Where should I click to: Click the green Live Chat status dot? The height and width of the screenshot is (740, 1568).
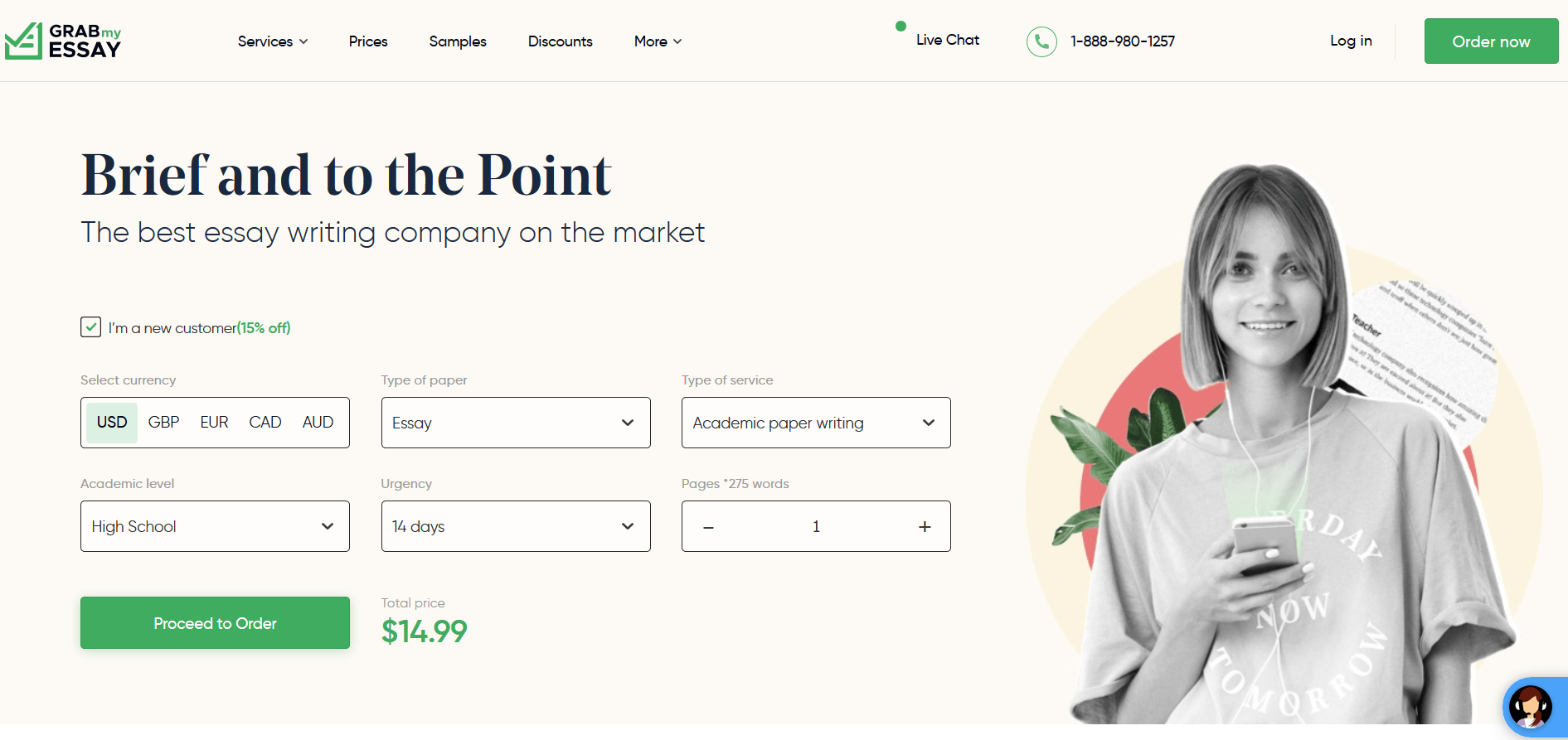901,27
